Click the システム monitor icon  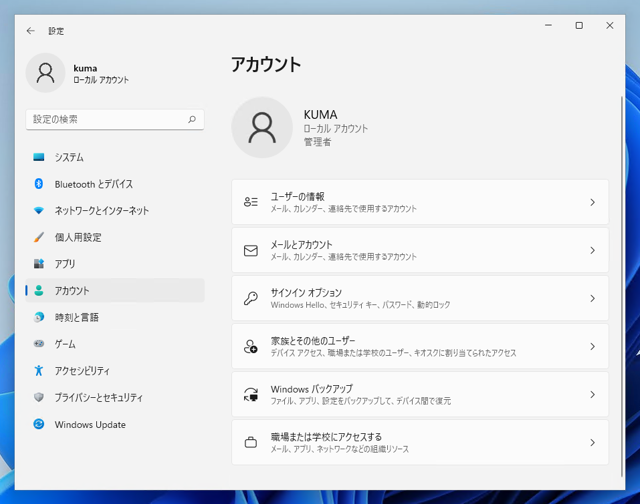tap(39, 157)
